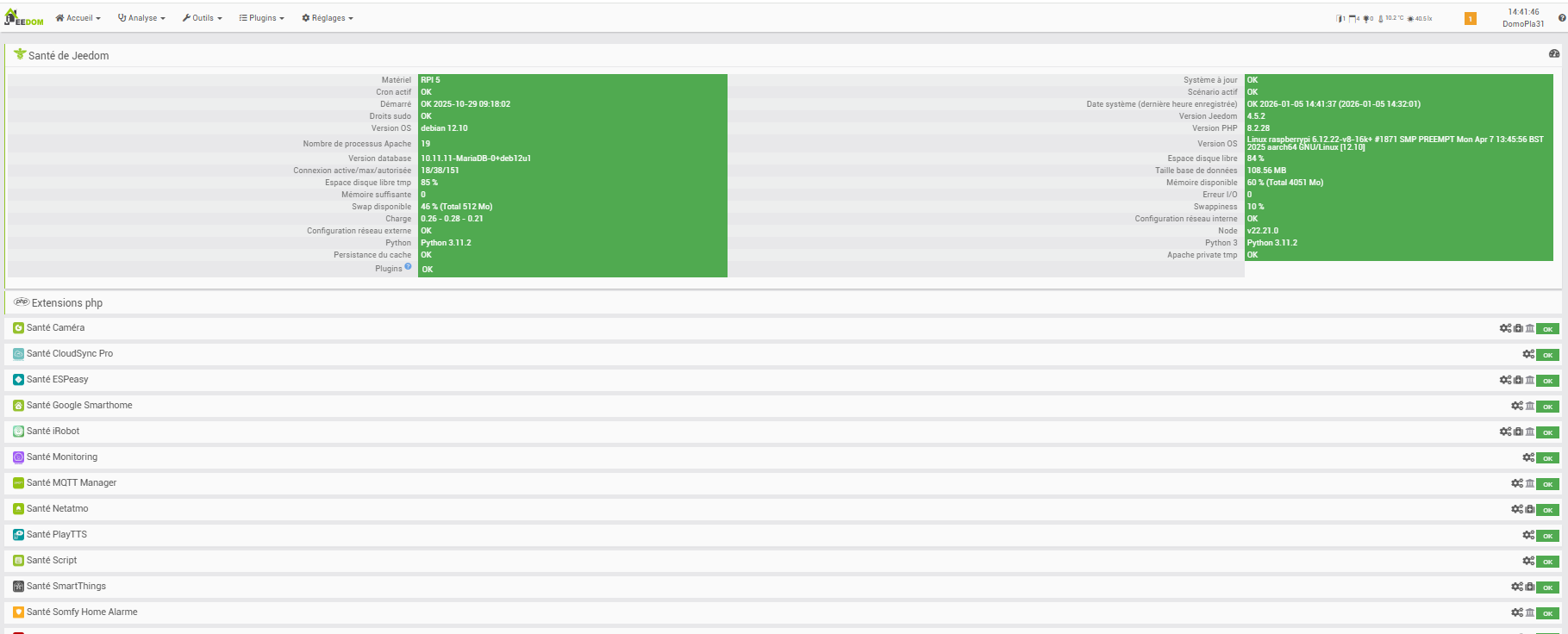Click the building icon on Santé Caméra row
The image size is (1568, 634).
[x=1530, y=328]
